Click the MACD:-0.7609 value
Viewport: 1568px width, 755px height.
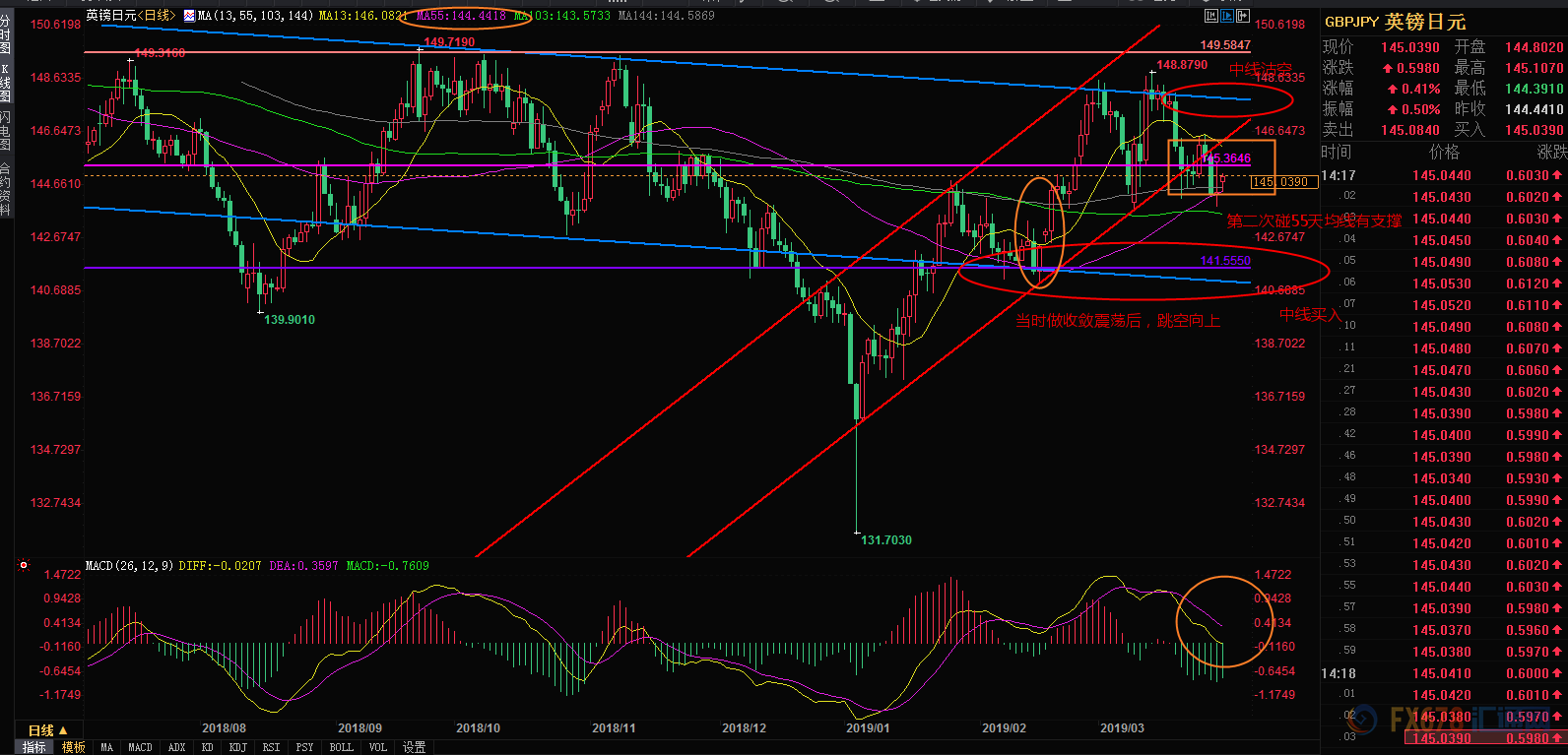(387, 566)
